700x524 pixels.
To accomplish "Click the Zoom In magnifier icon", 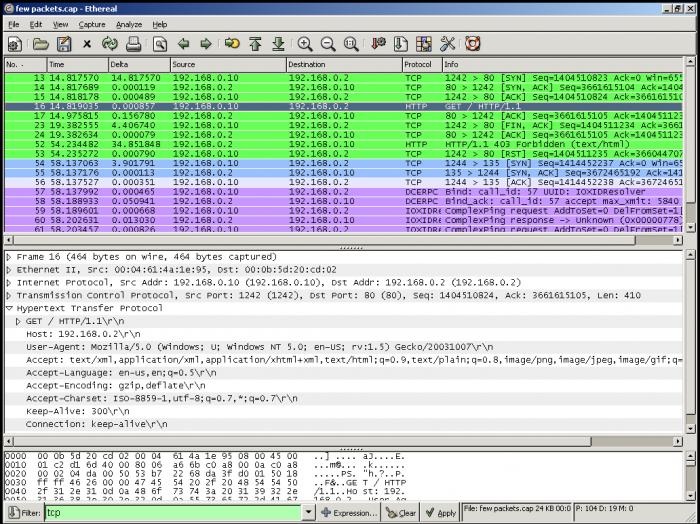I will click(305, 44).
